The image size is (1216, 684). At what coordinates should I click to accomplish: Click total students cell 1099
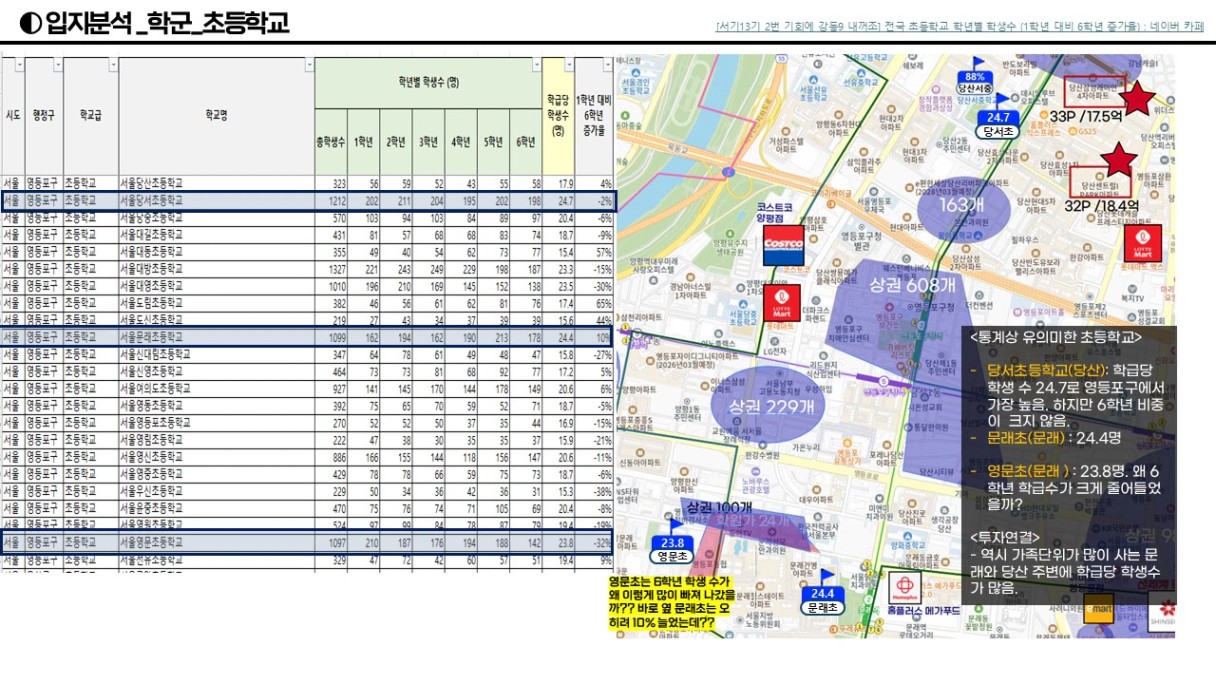click(331, 338)
